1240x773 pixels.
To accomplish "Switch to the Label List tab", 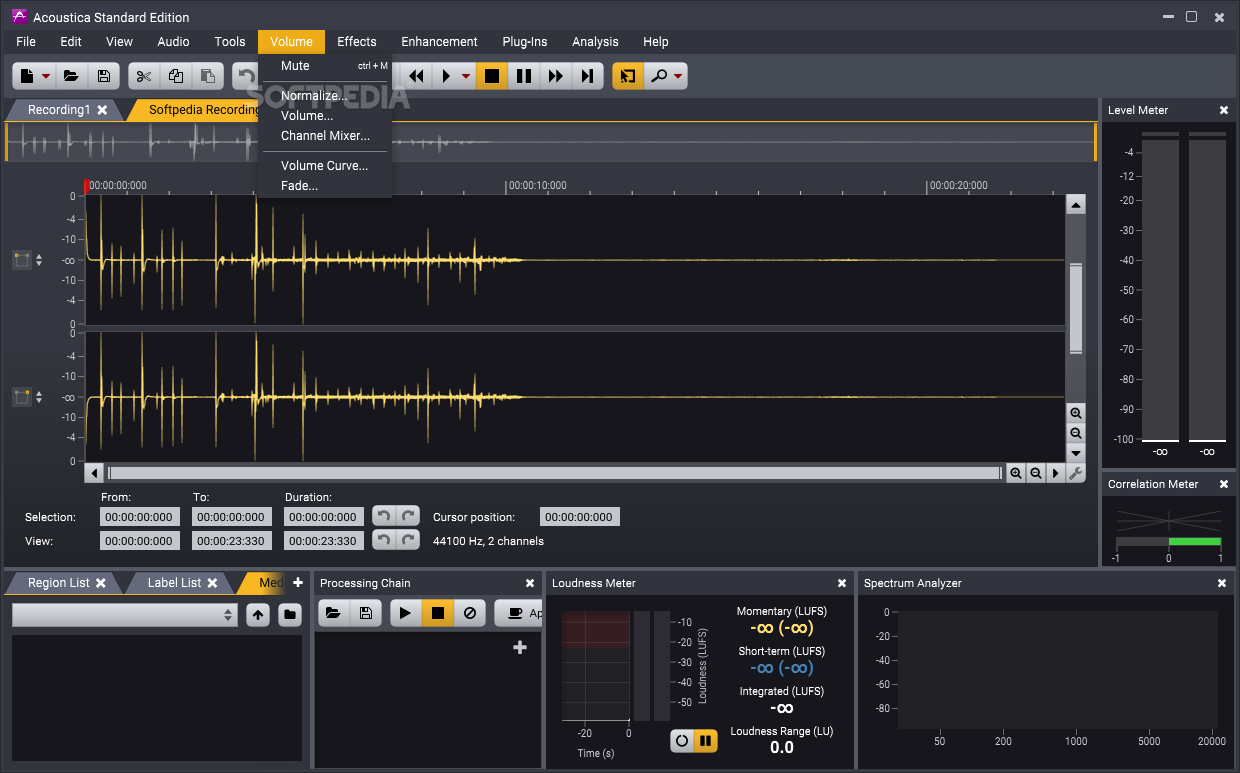I will 174,583.
